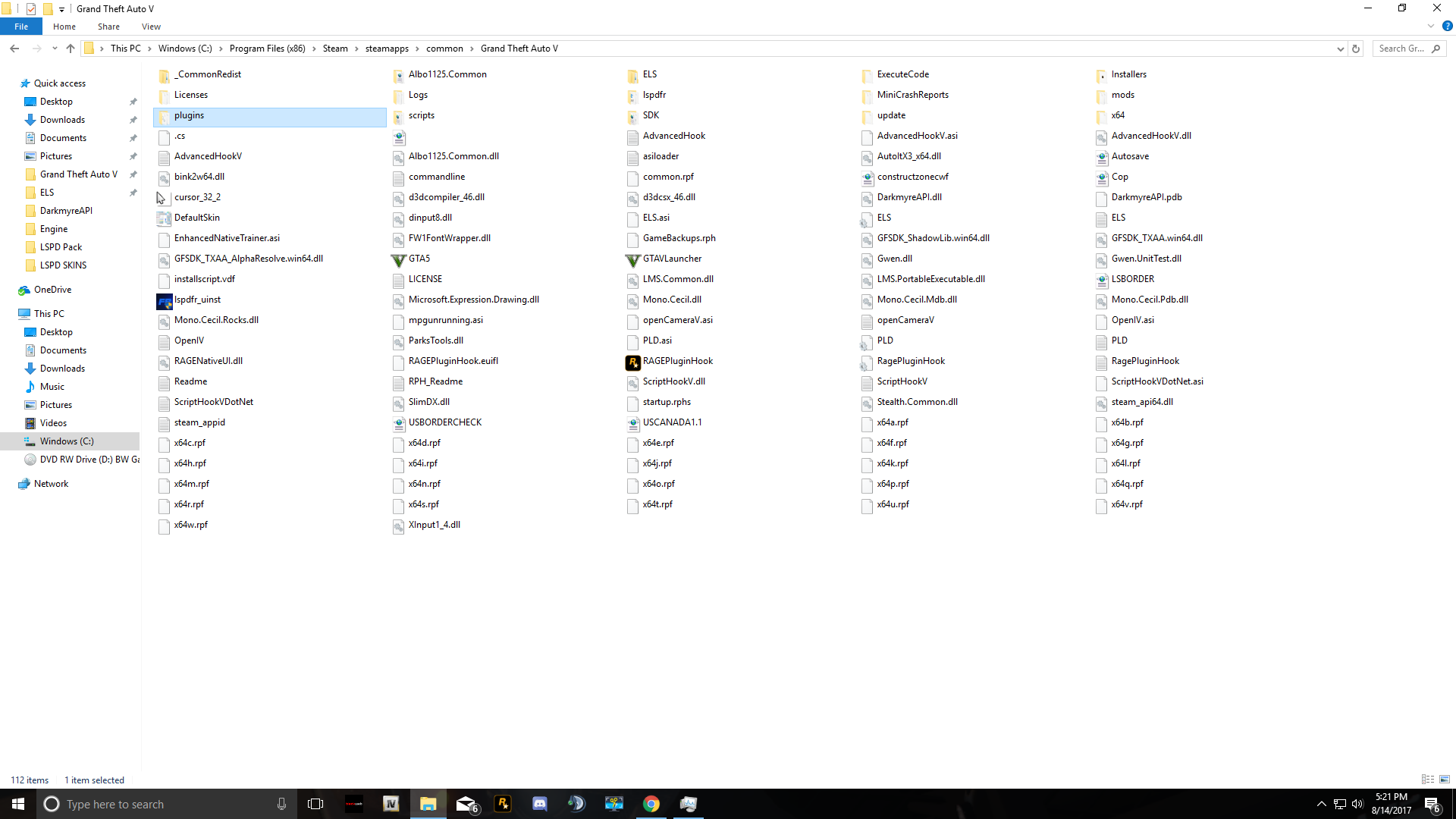Open the plugins folder
Viewport: 1456px width, 819px height.
tap(189, 116)
